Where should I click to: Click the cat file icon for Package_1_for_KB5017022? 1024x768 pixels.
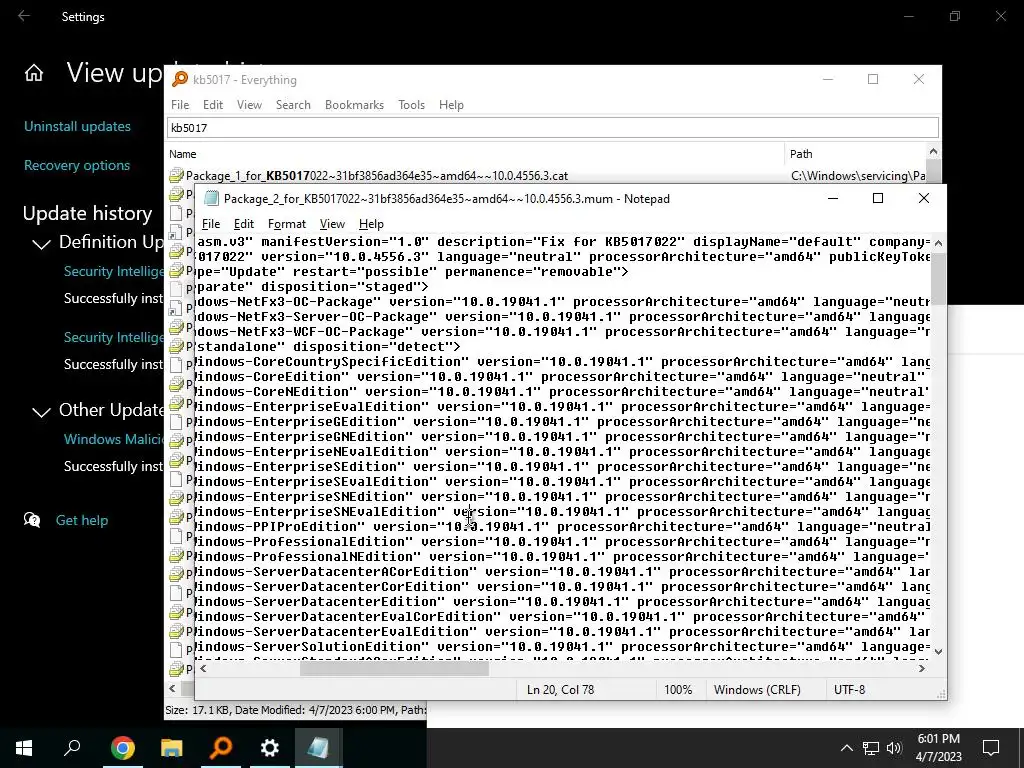click(x=176, y=176)
